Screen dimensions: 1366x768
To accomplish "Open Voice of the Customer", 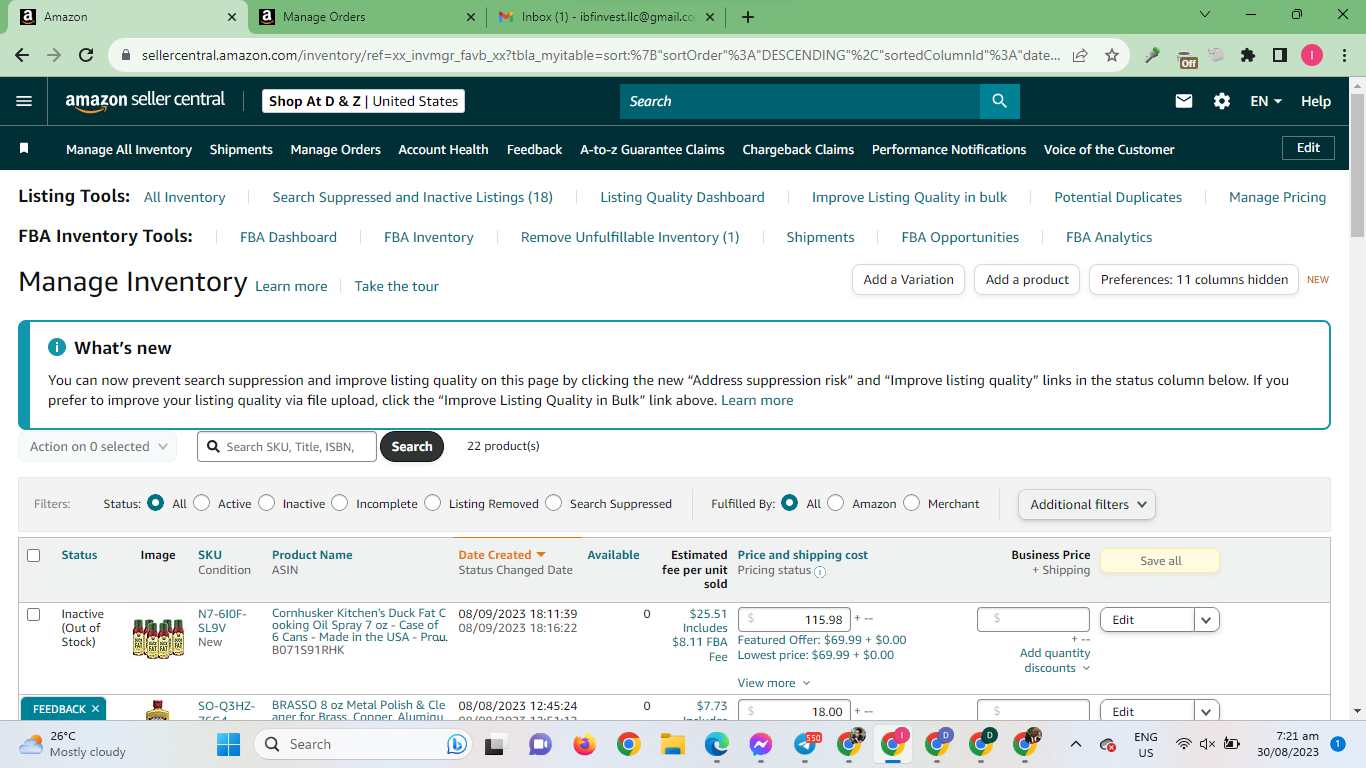I will (x=1109, y=149).
